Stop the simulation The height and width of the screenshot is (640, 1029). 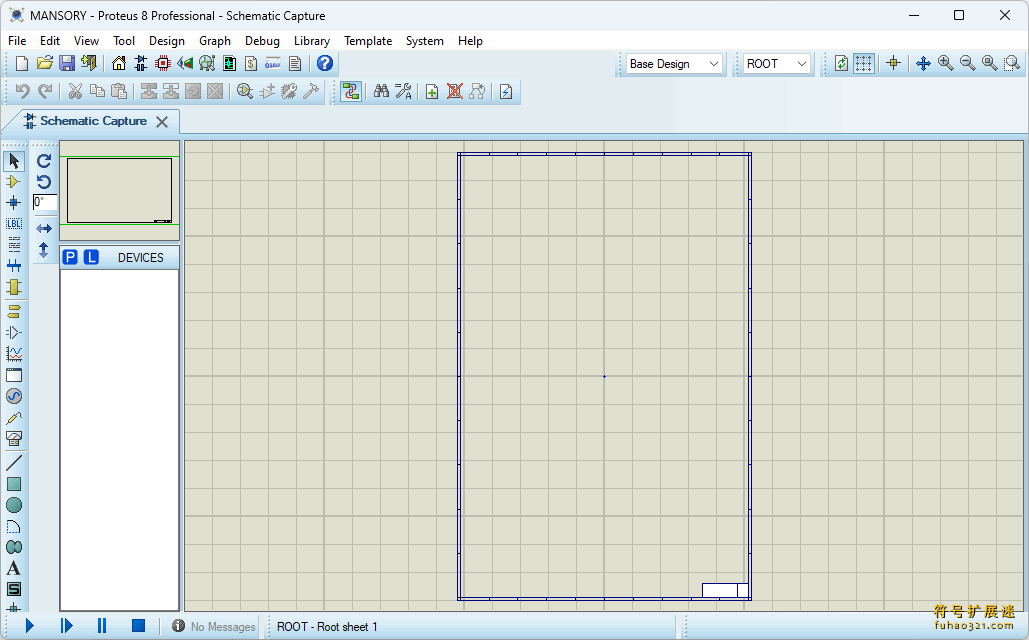coord(138,626)
